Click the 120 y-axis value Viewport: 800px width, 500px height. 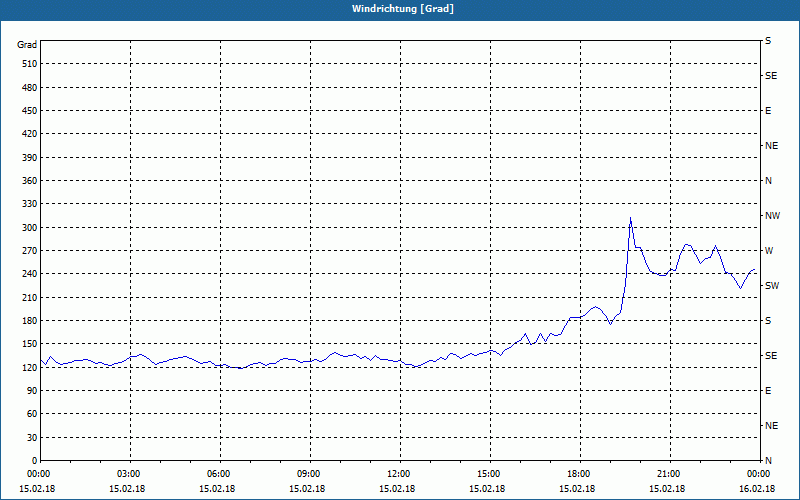(x=30, y=367)
